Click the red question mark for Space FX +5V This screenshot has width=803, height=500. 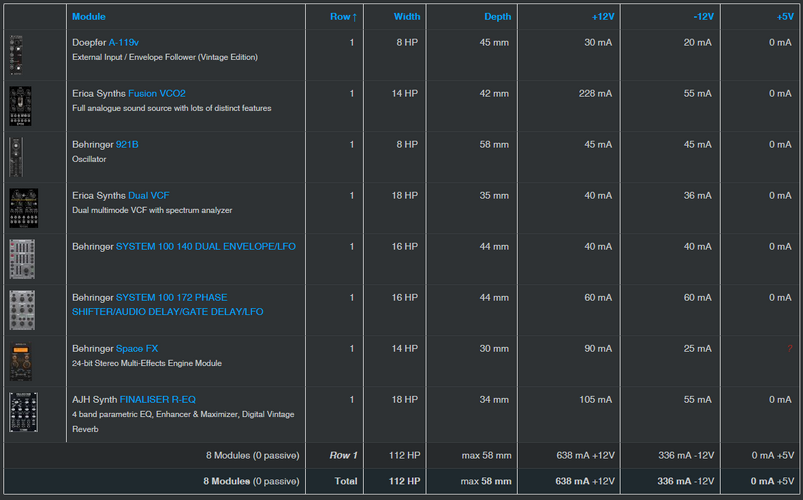point(790,348)
